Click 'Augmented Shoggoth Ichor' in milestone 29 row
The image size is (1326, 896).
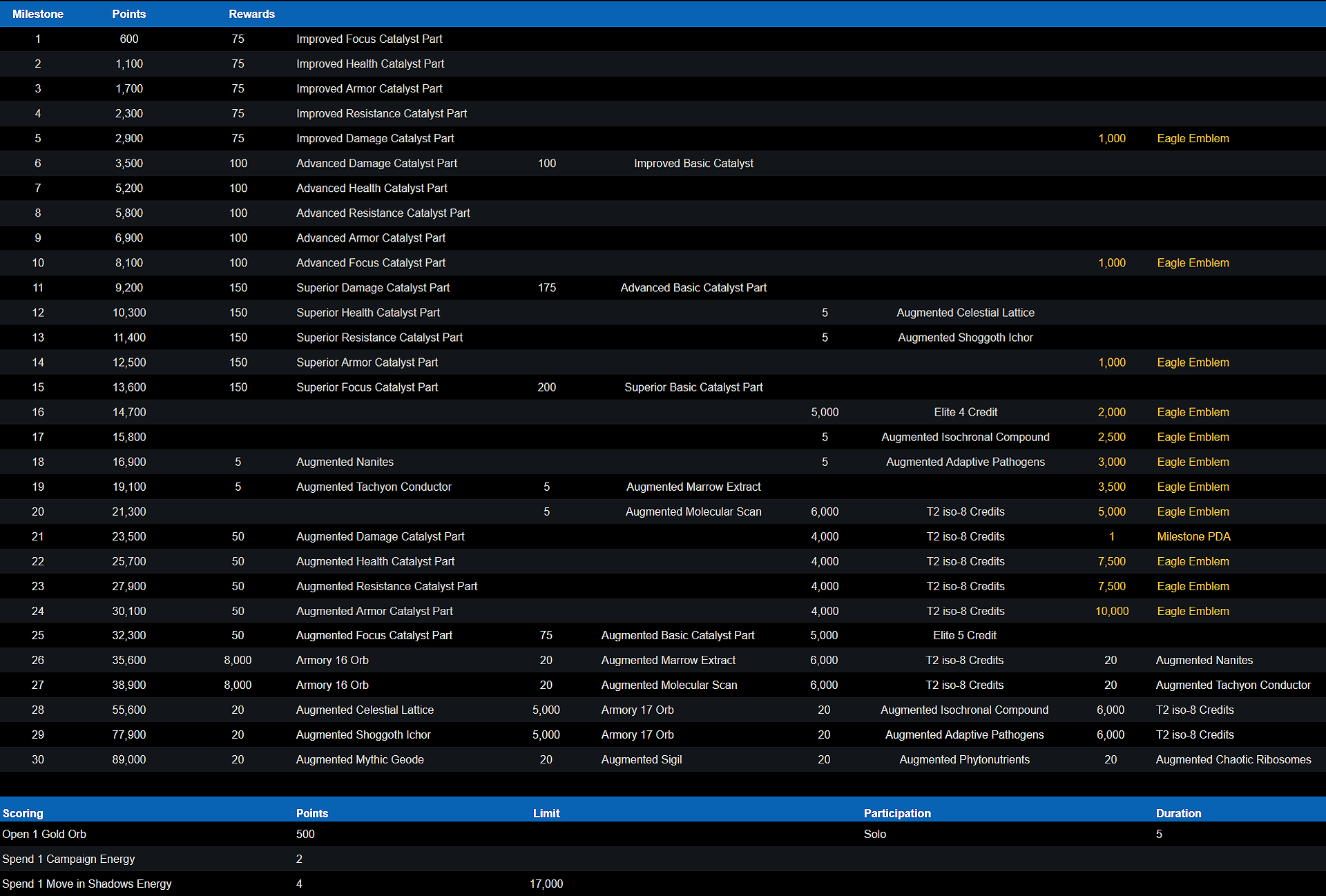(363, 734)
